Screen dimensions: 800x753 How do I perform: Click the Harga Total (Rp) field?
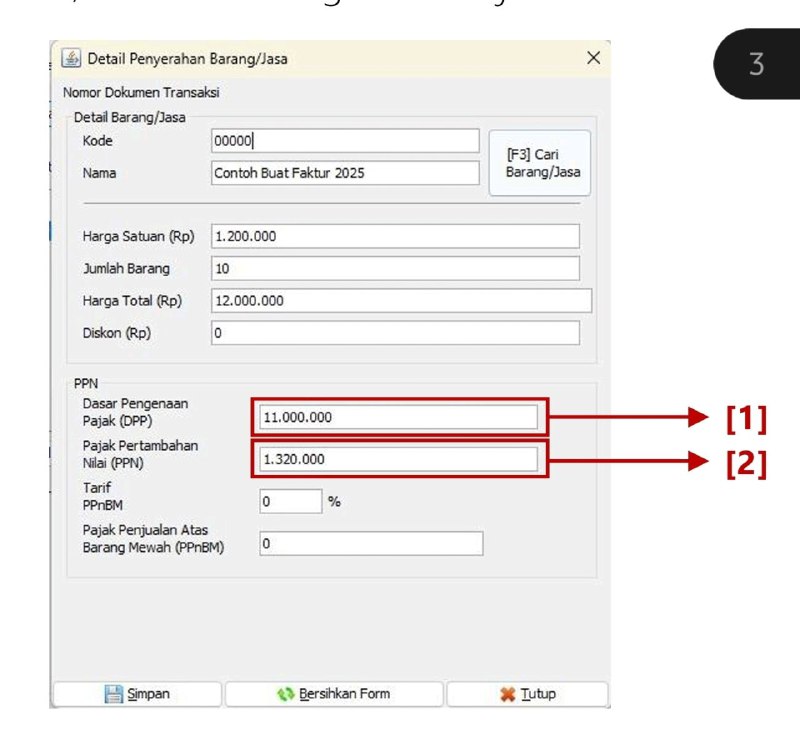(401, 301)
